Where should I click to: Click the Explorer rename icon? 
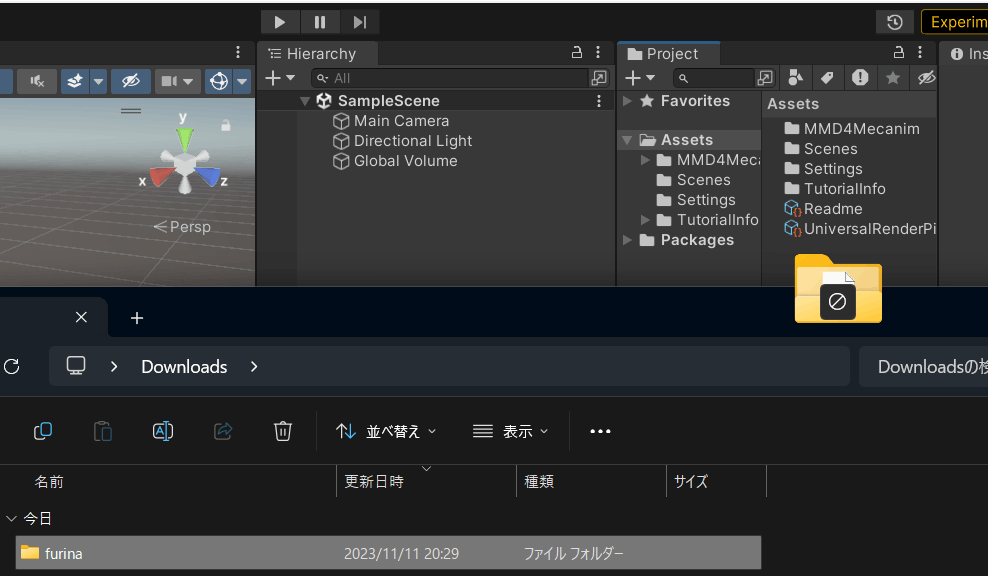163,431
